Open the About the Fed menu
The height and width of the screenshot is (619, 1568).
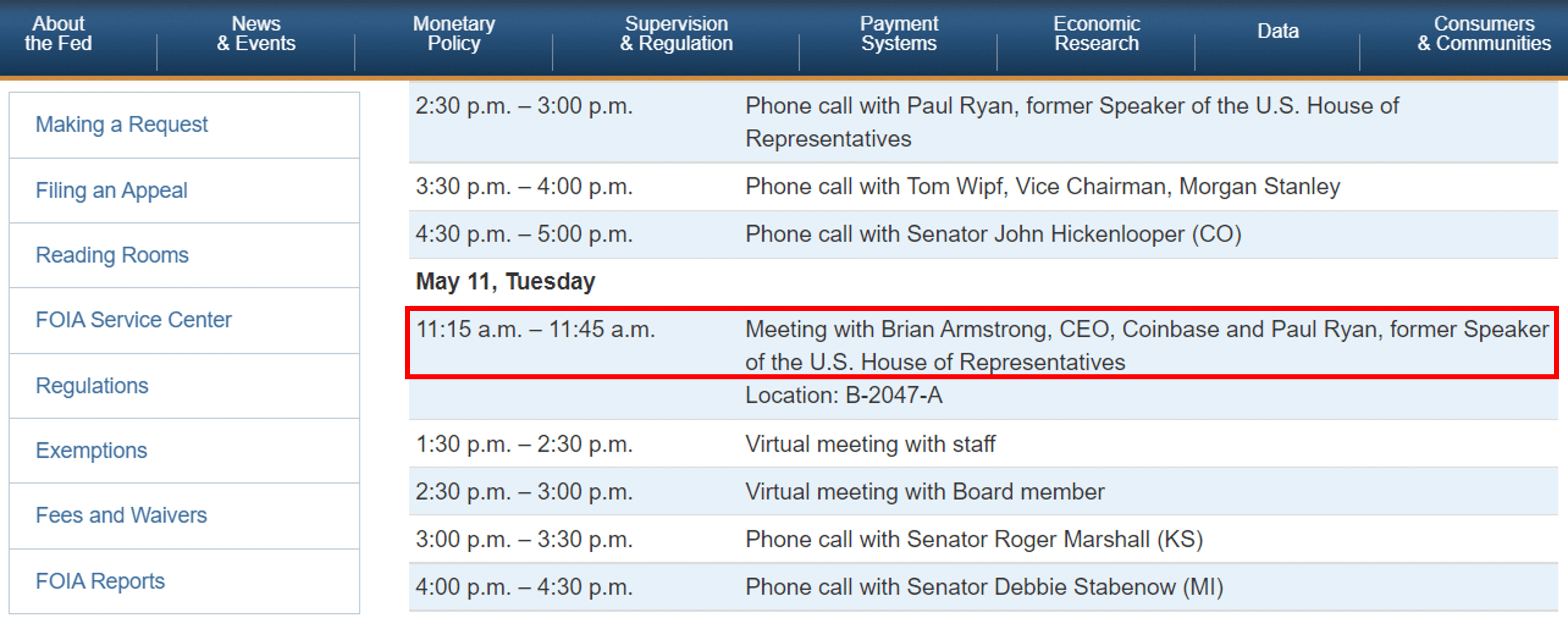pyautogui.click(x=58, y=34)
